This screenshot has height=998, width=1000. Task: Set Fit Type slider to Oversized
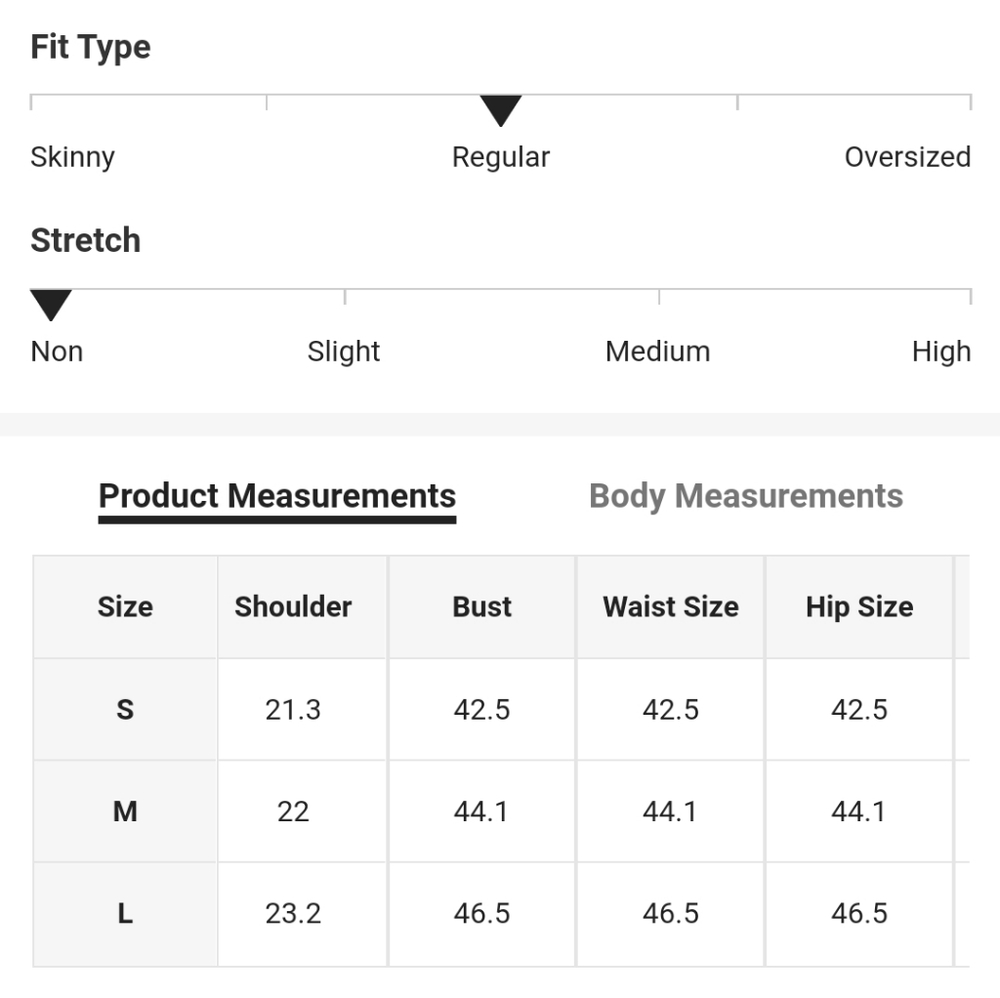tap(907, 157)
